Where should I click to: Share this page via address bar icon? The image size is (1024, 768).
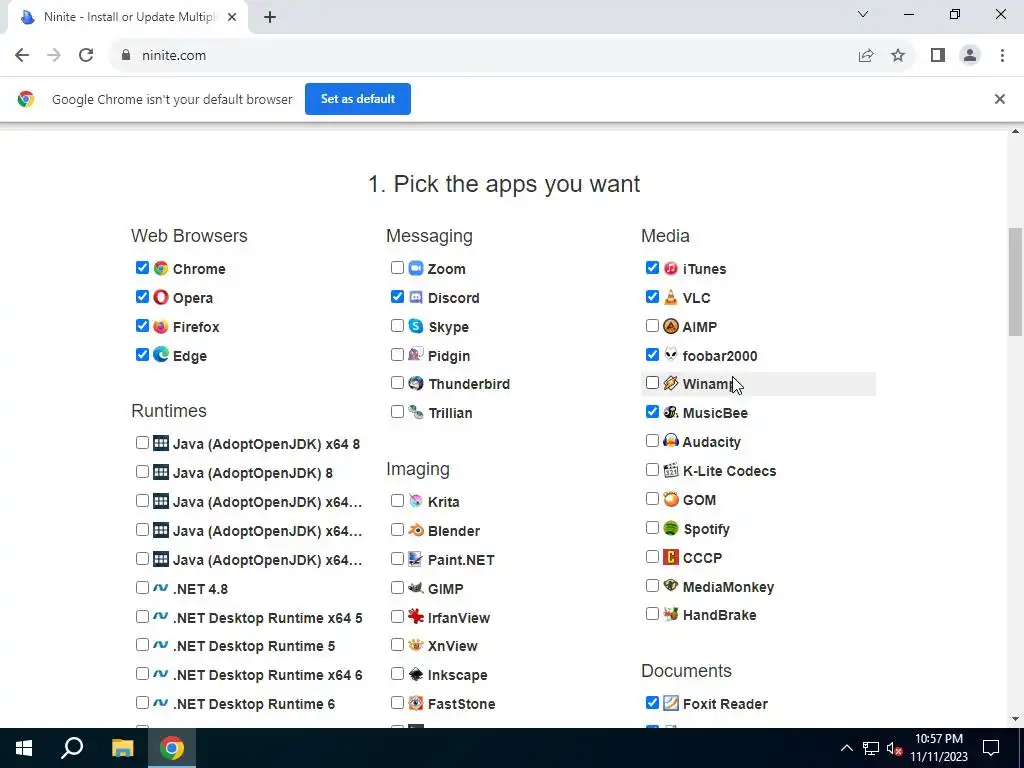pos(866,56)
